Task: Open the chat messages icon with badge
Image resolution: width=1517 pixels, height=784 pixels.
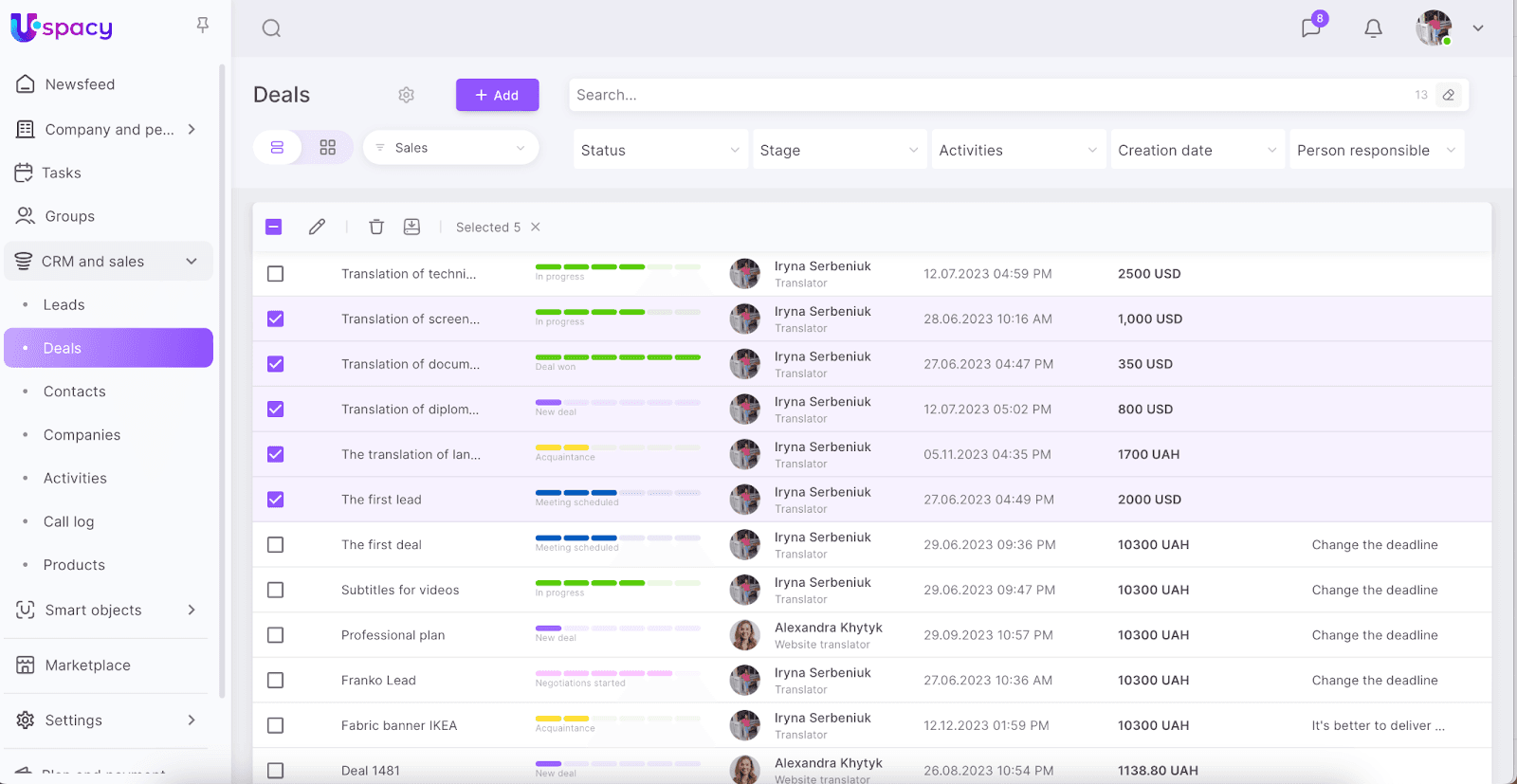Action: click(1311, 27)
